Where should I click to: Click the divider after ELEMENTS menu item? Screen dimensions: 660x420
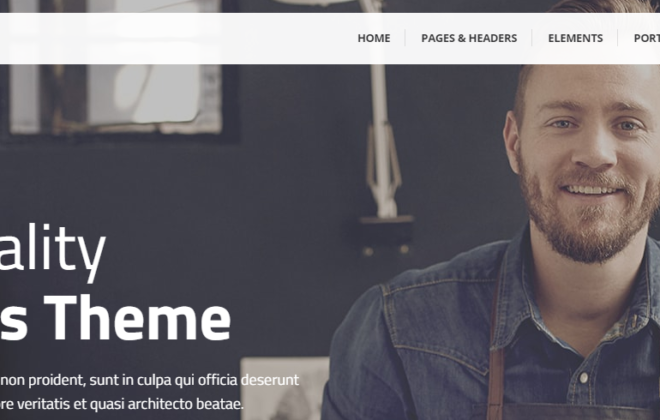click(x=618, y=38)
